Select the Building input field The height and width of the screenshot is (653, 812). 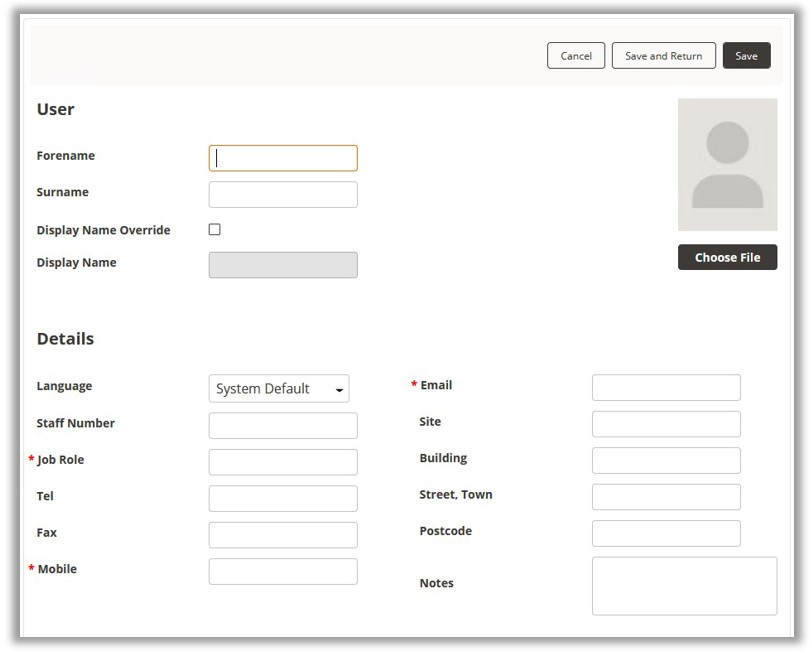coord(666,460)
